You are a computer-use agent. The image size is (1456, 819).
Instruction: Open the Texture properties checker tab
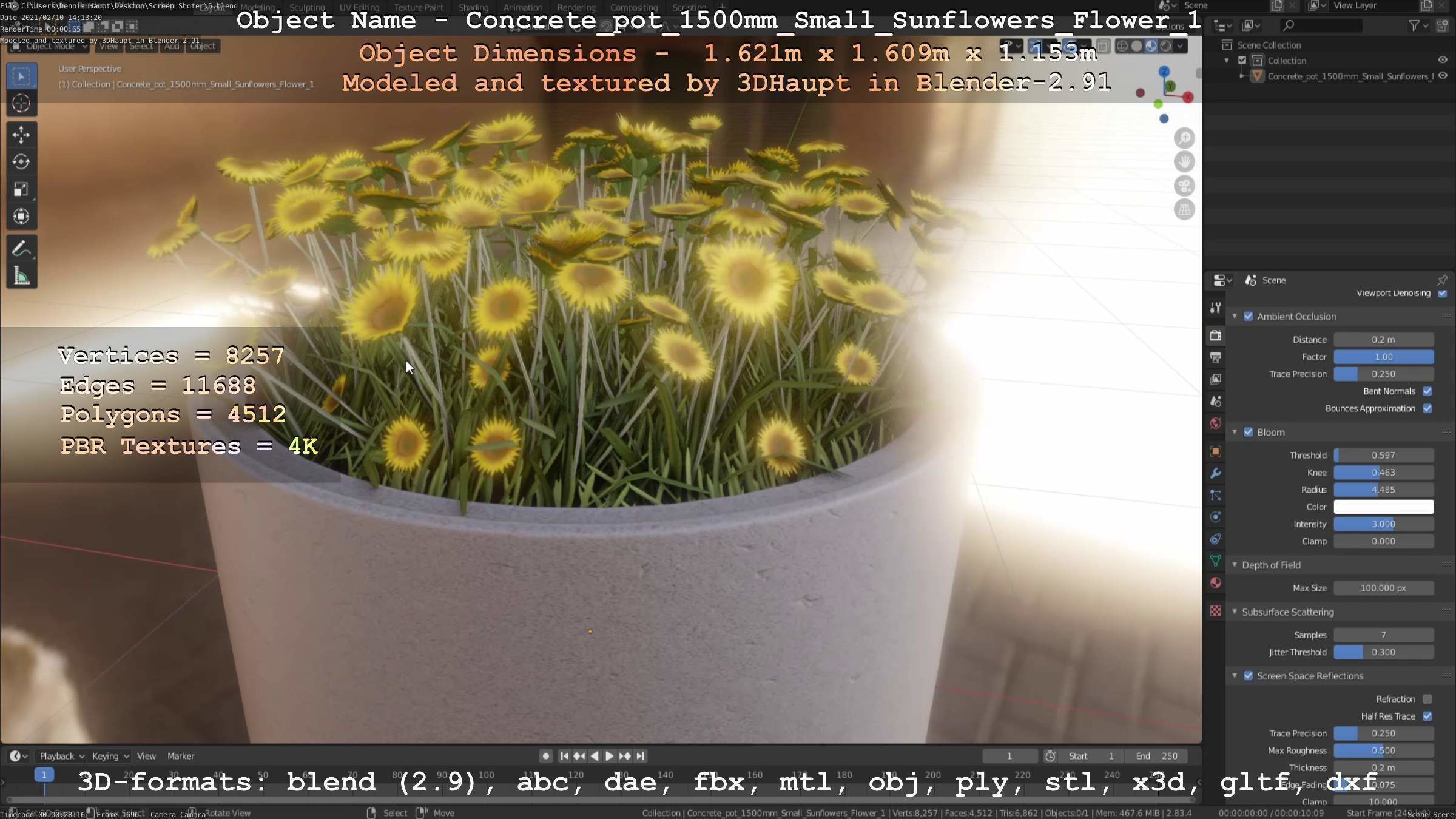click(1216, 611)
